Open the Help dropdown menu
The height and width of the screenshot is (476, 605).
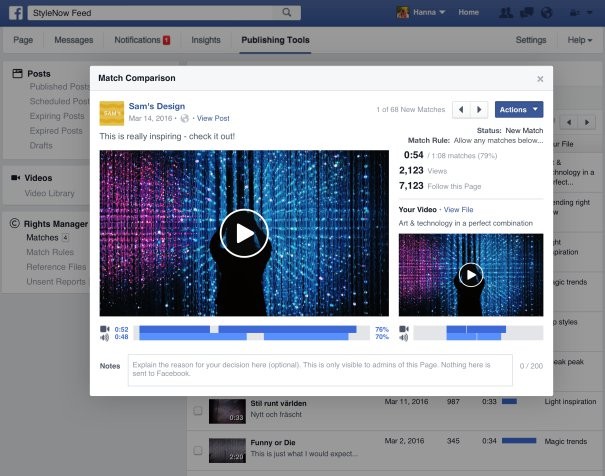tap(580, 40)
